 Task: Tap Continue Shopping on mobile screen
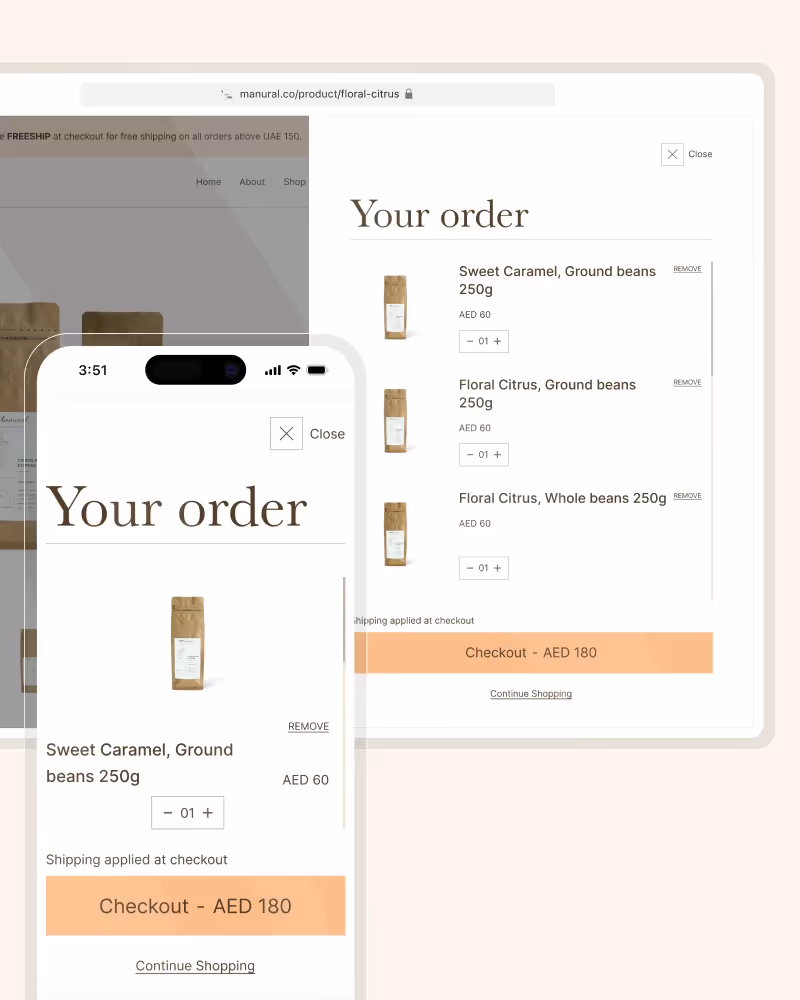coord(195,966)
